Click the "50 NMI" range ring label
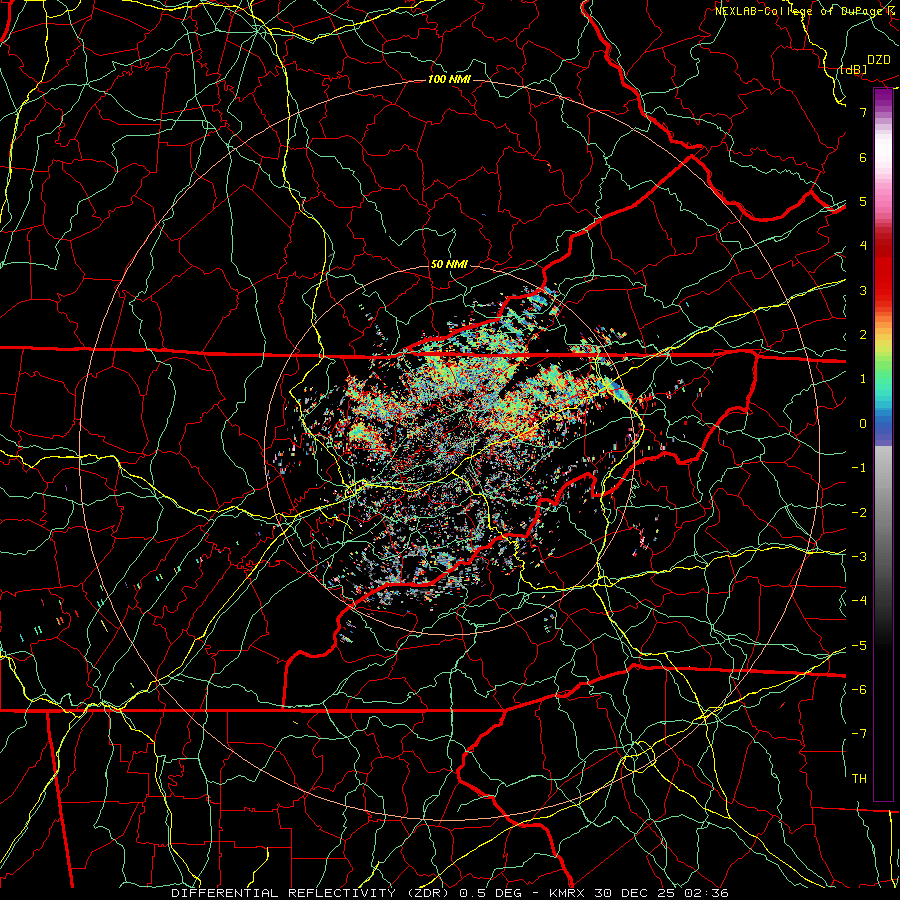 point(449,265)
